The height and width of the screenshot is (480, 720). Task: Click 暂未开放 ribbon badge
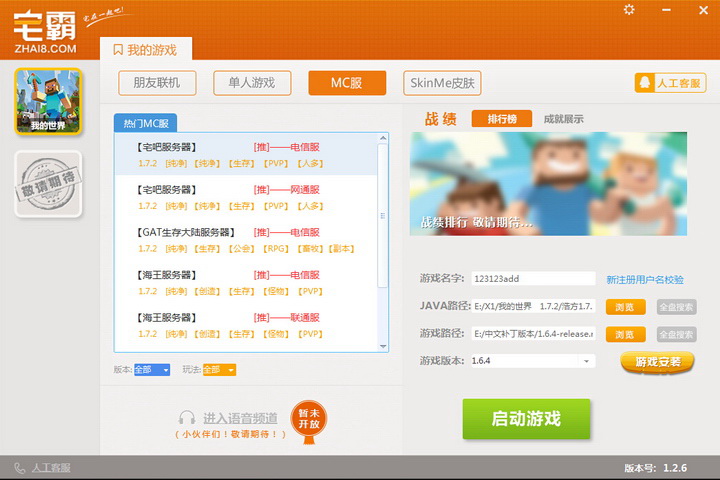(309, 422)
